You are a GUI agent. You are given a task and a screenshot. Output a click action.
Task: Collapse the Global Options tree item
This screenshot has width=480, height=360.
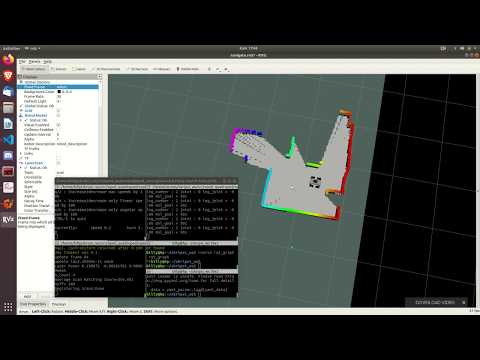pyautogui.click(x=21, y=82)
